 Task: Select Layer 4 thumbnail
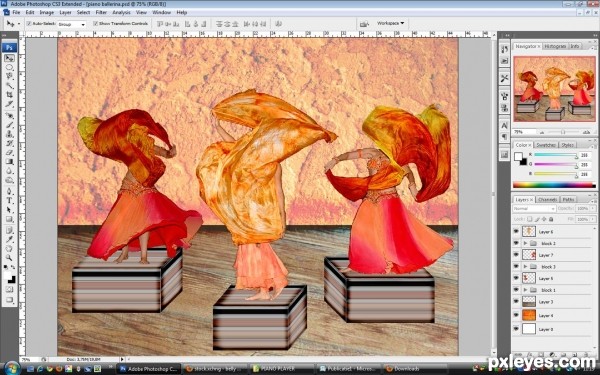point(529,315)
